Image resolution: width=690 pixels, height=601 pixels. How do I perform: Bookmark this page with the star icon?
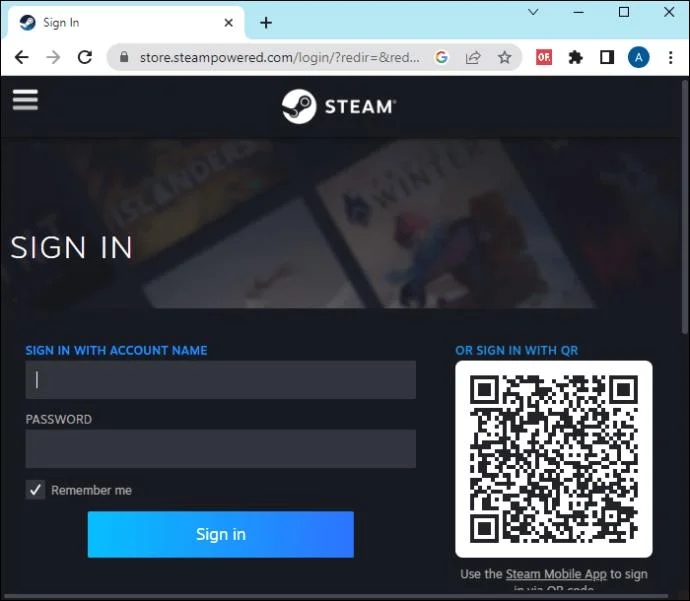[504, 57]
